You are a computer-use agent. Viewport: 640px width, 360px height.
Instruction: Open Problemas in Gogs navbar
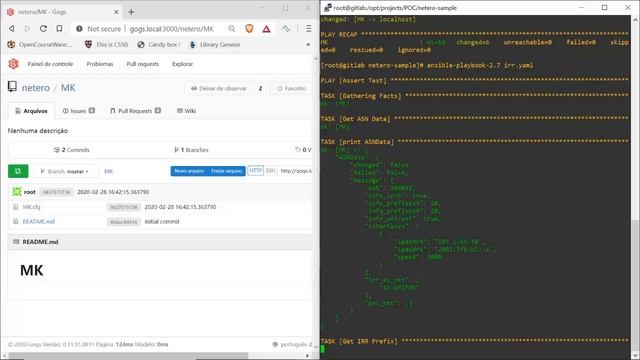point(100,64)
